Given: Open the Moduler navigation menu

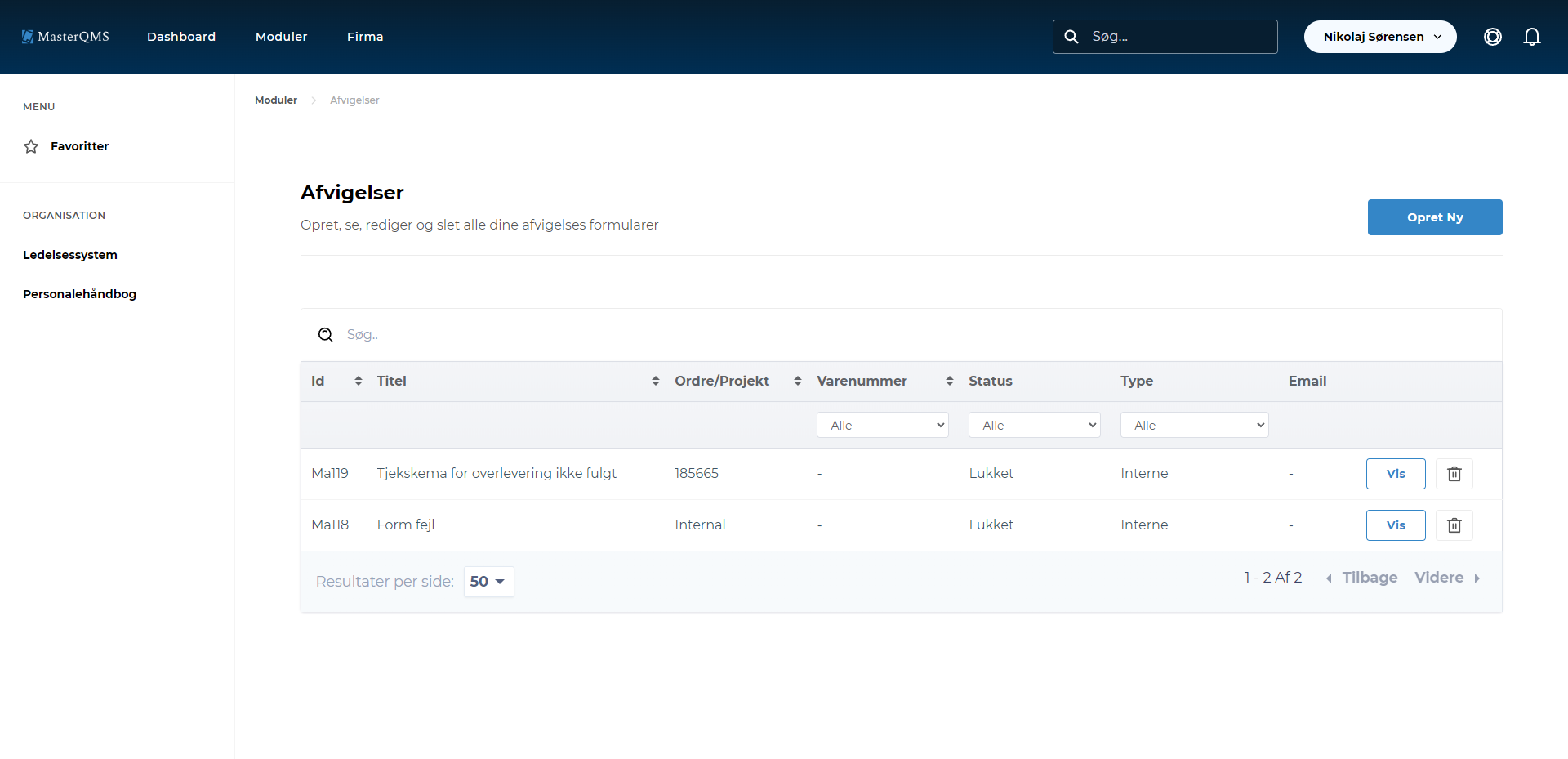Looking at the screenshot, I should [281, 37].
